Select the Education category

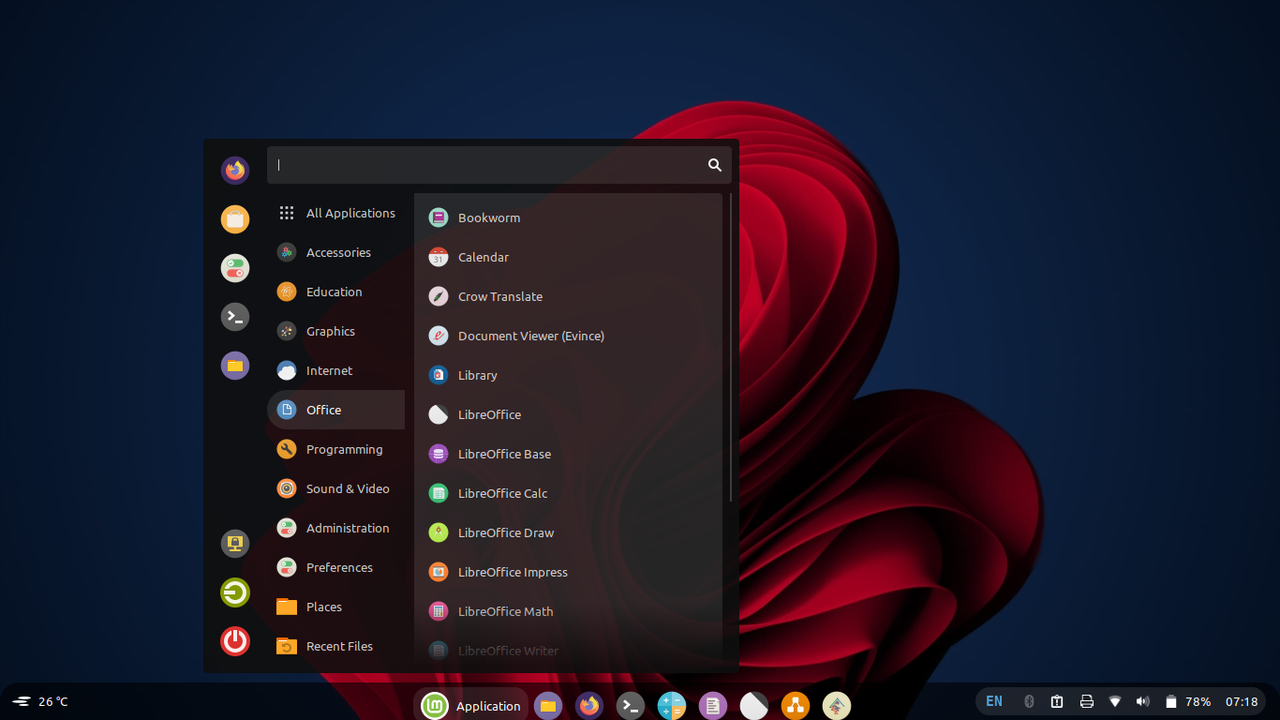pos(336,292)
